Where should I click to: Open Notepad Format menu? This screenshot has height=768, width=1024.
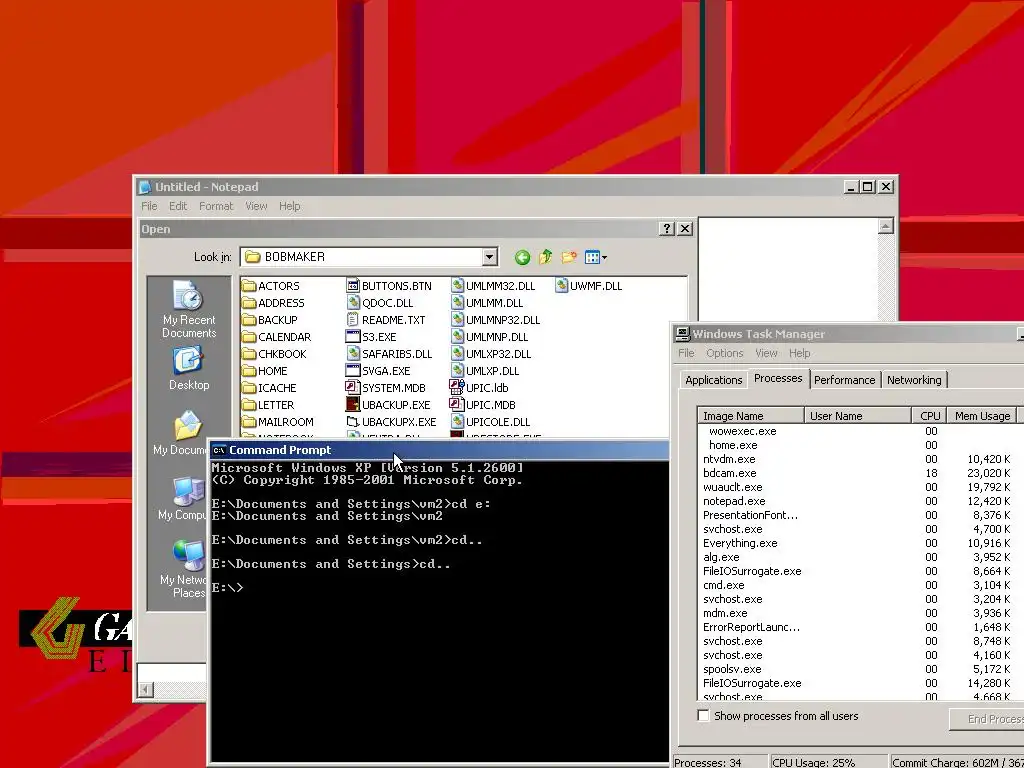tap(216, 206)
